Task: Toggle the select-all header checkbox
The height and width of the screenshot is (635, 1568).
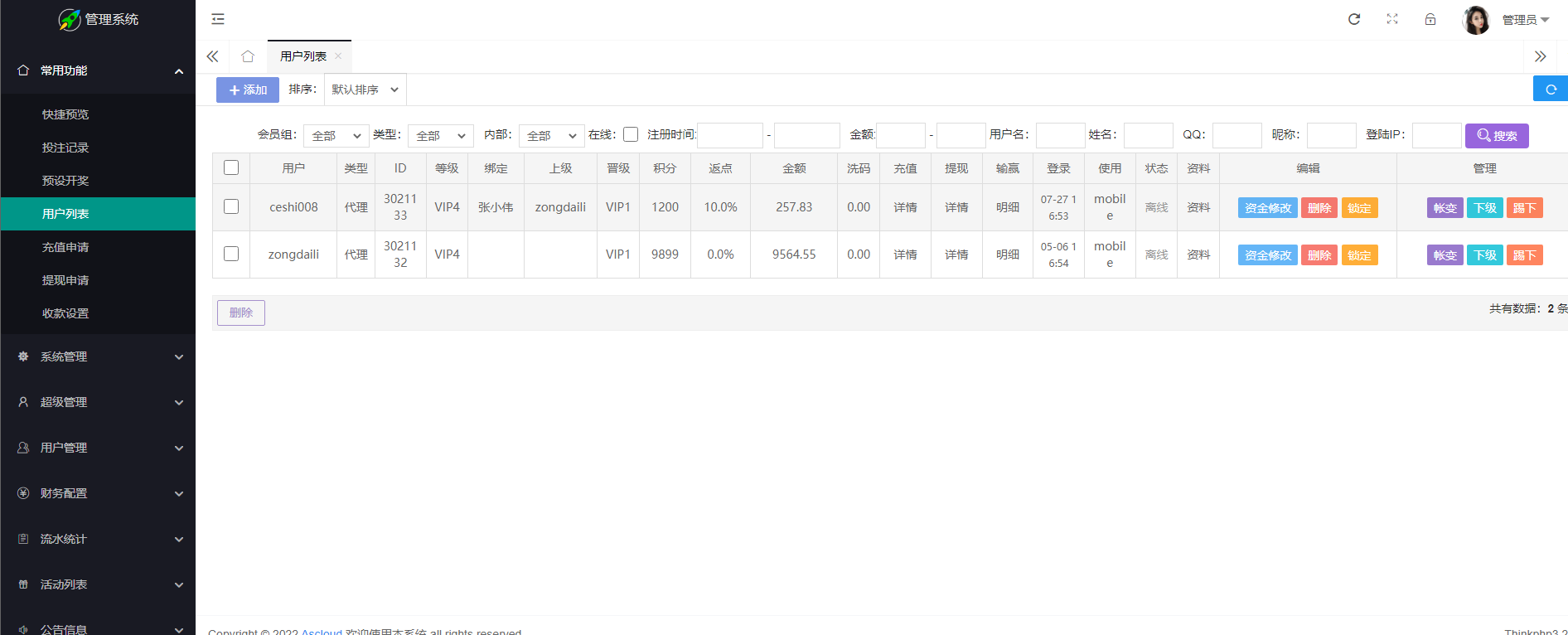Action: [x=231, y=167]
